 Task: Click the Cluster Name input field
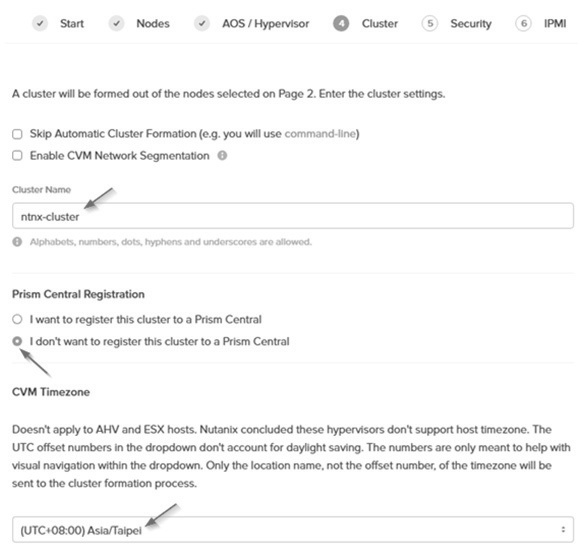[293, 216]
